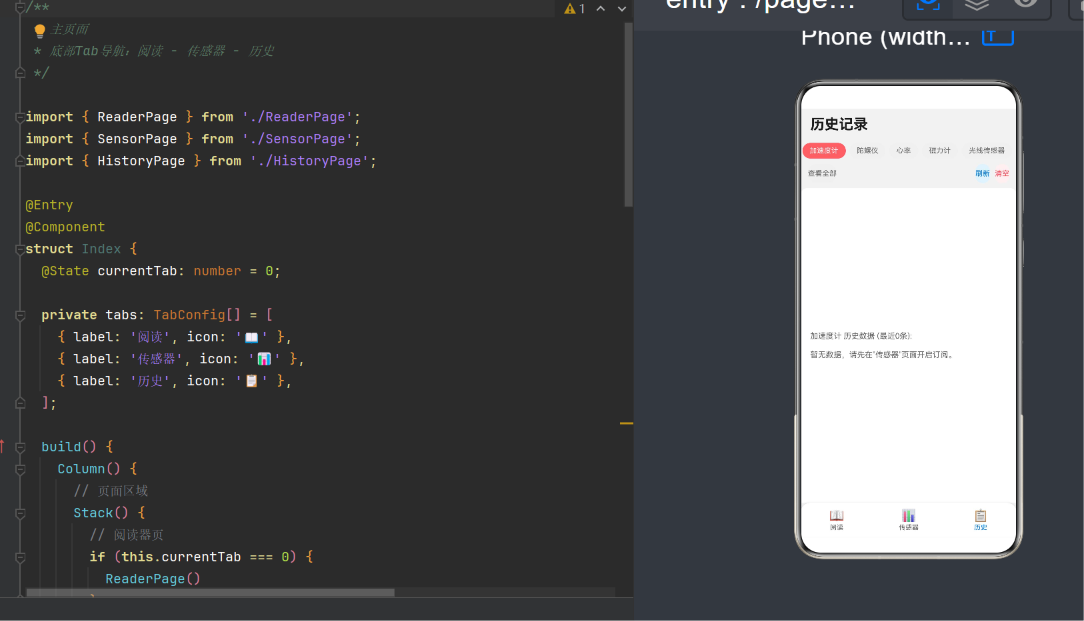Tap the 传感器 chart icon in phone preview
The image size is (1084, 621).
[x=908, y=516]
